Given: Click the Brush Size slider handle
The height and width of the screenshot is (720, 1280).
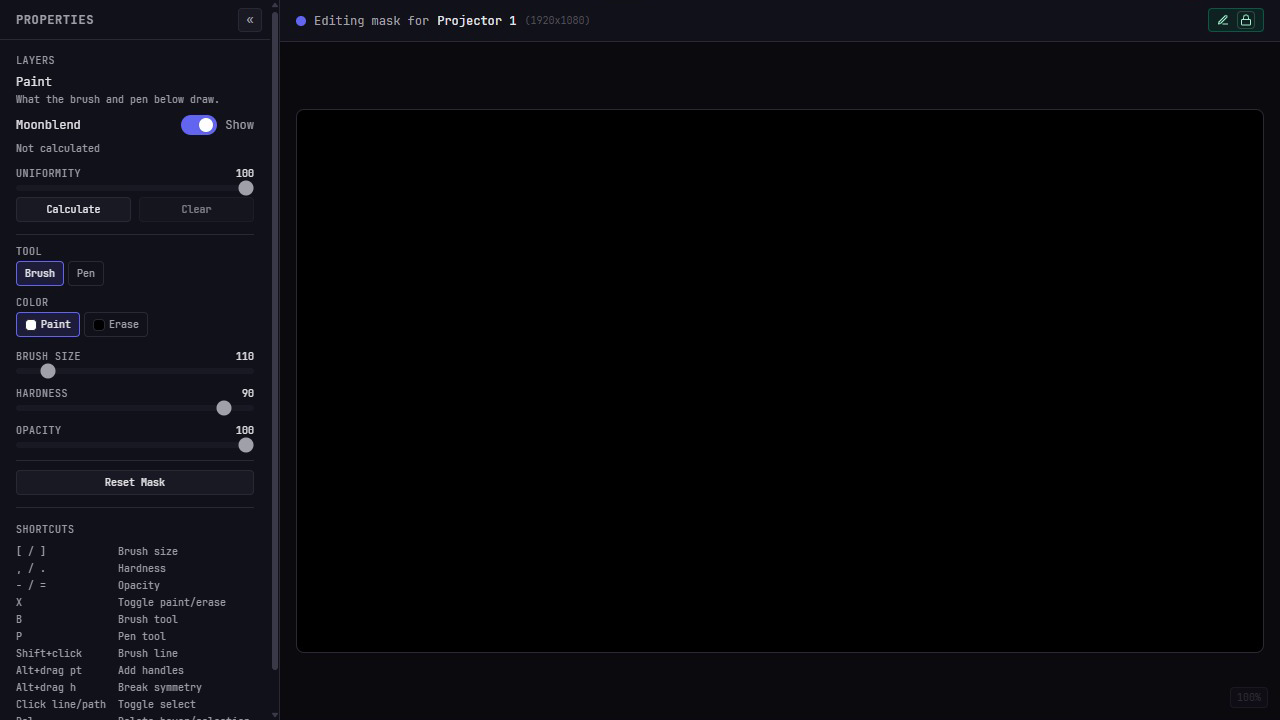Looking at the screenshot, I should pos(48,371).
